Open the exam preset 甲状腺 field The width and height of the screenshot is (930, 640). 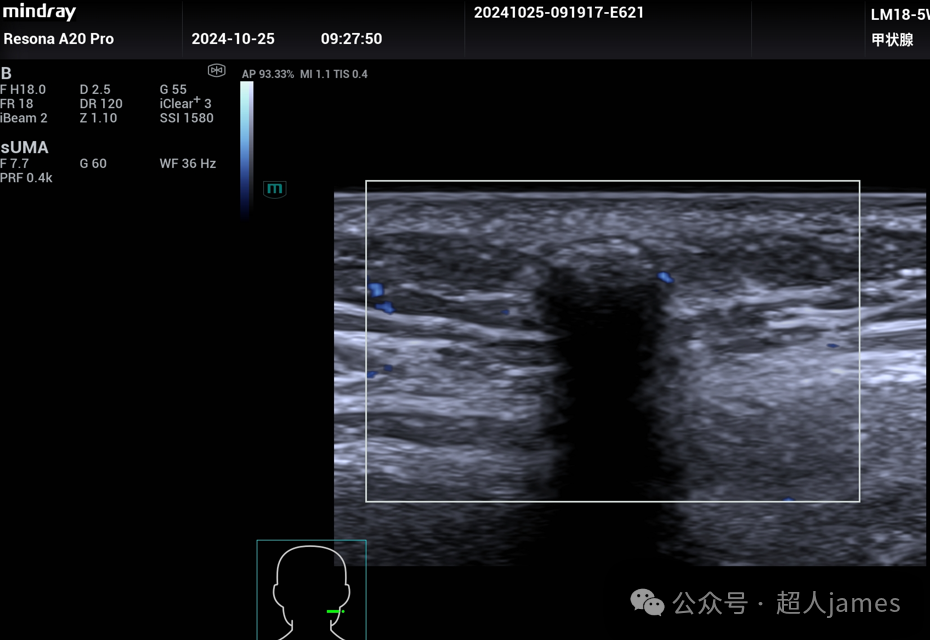pos(892,40)
